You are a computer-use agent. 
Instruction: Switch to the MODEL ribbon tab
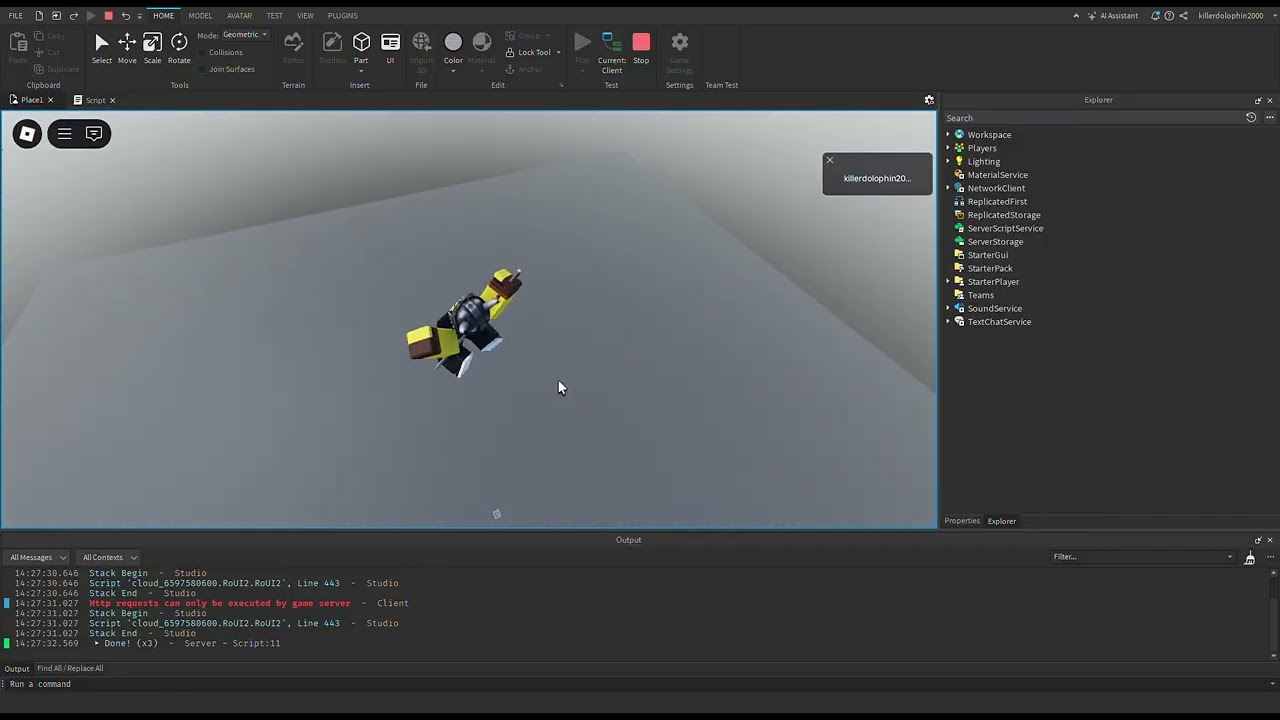tap(200, 16)
